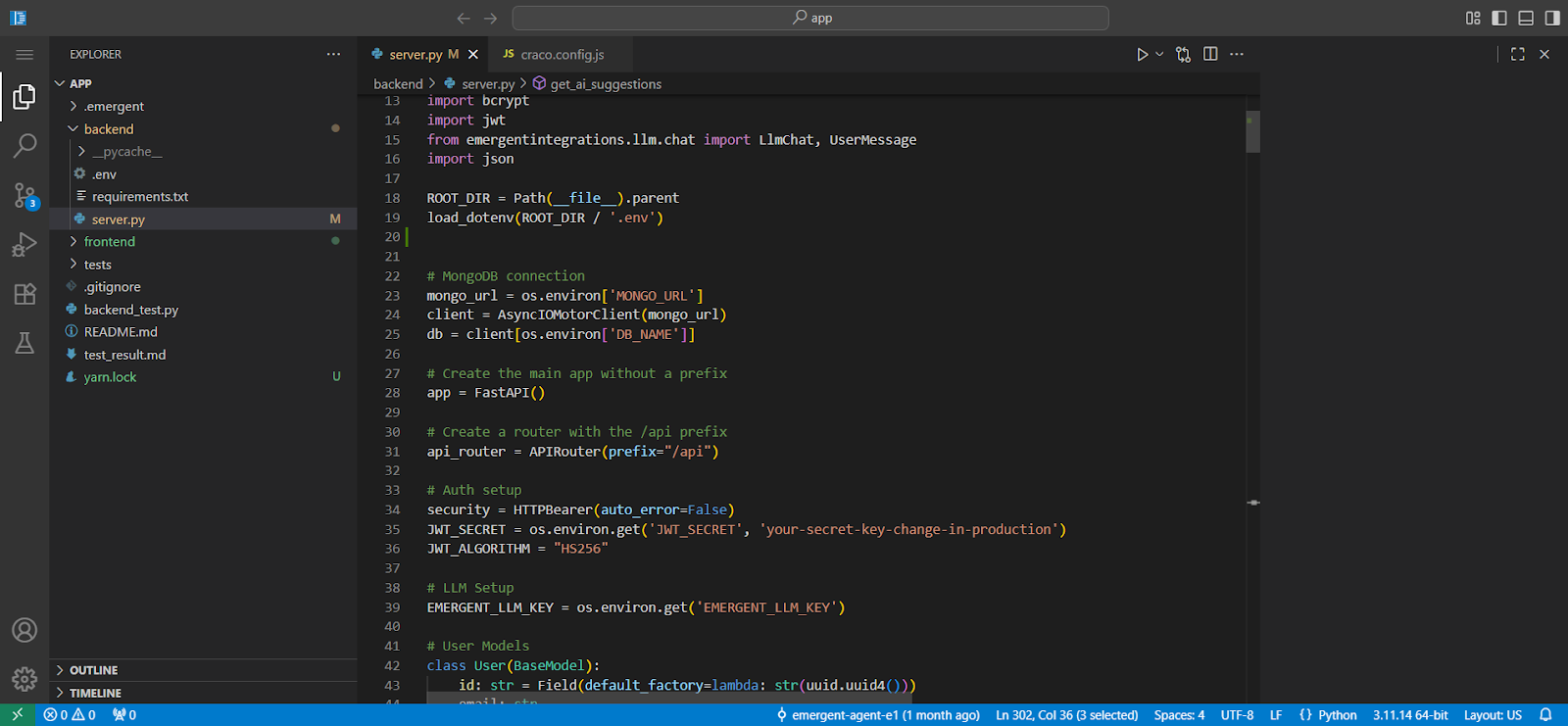
Task: Switch to the server.py tab
Action: 414,55
